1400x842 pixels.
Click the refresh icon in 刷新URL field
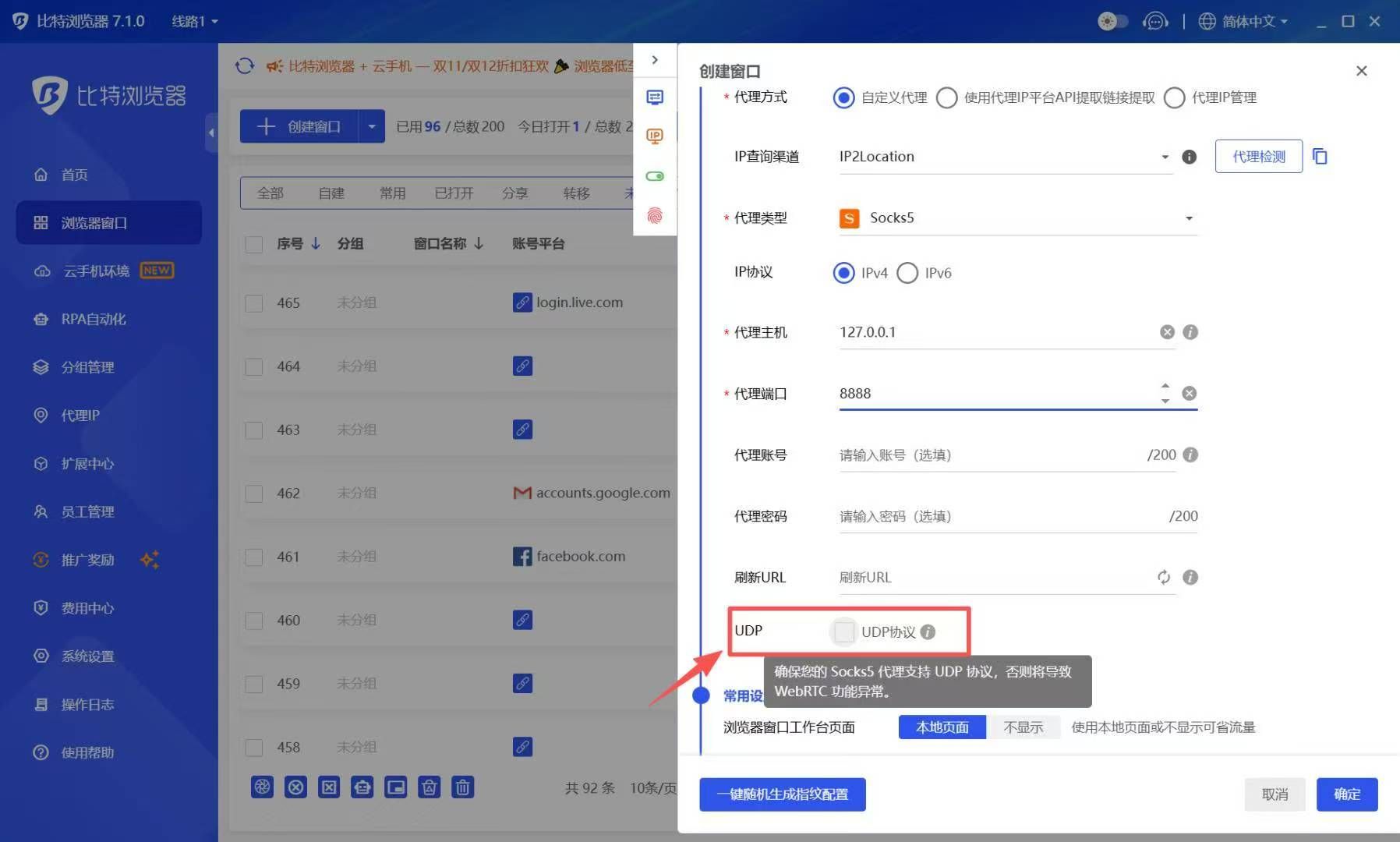pyautogui.click(x=1164, y=577)
